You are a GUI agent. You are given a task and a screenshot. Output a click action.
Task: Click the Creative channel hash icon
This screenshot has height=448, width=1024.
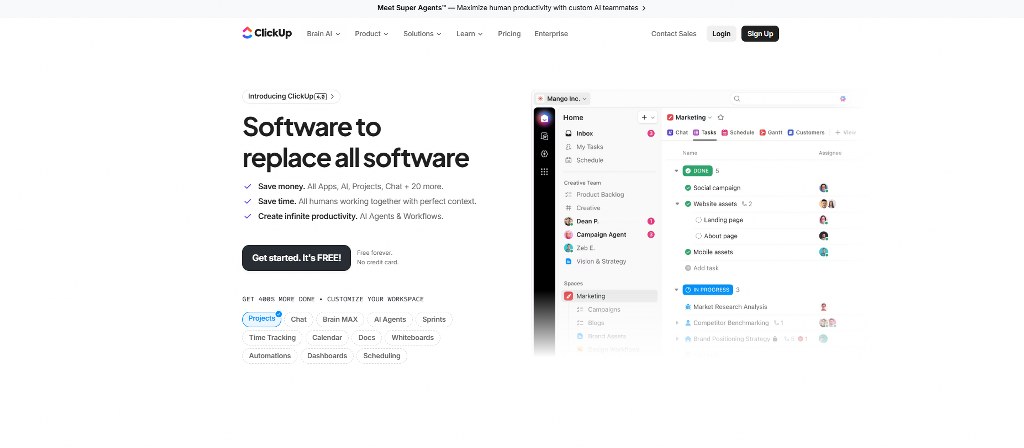click(568, 208)
